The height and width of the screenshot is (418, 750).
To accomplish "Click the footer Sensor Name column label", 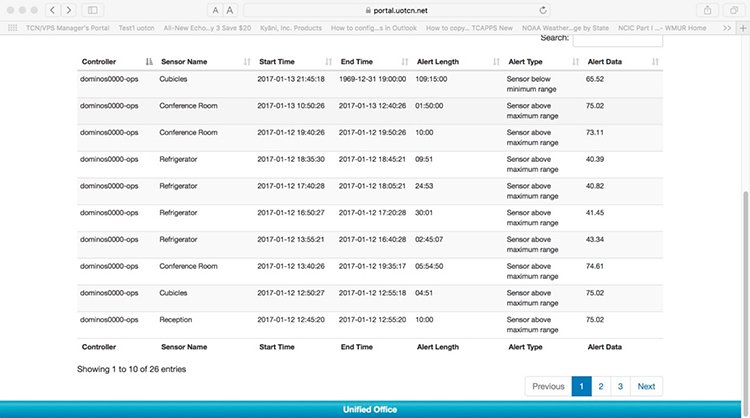I will click(184, 347).
